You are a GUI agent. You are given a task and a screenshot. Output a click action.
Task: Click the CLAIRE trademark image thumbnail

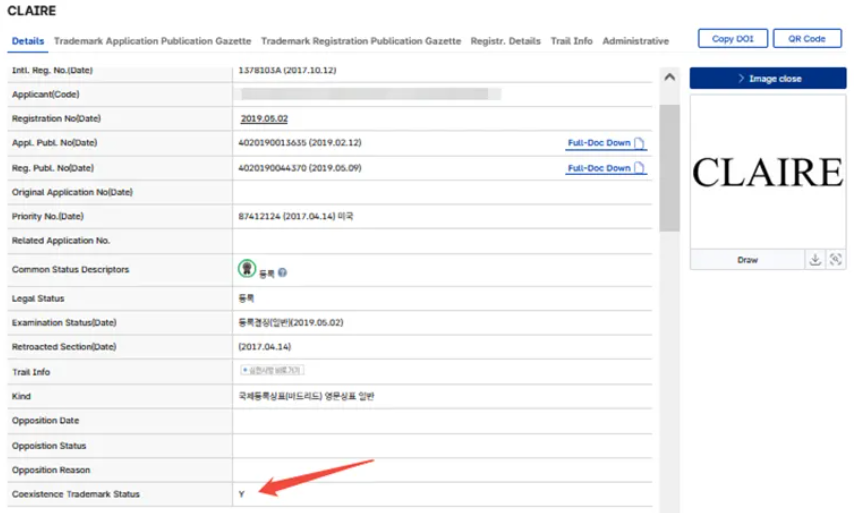(768, 172)
